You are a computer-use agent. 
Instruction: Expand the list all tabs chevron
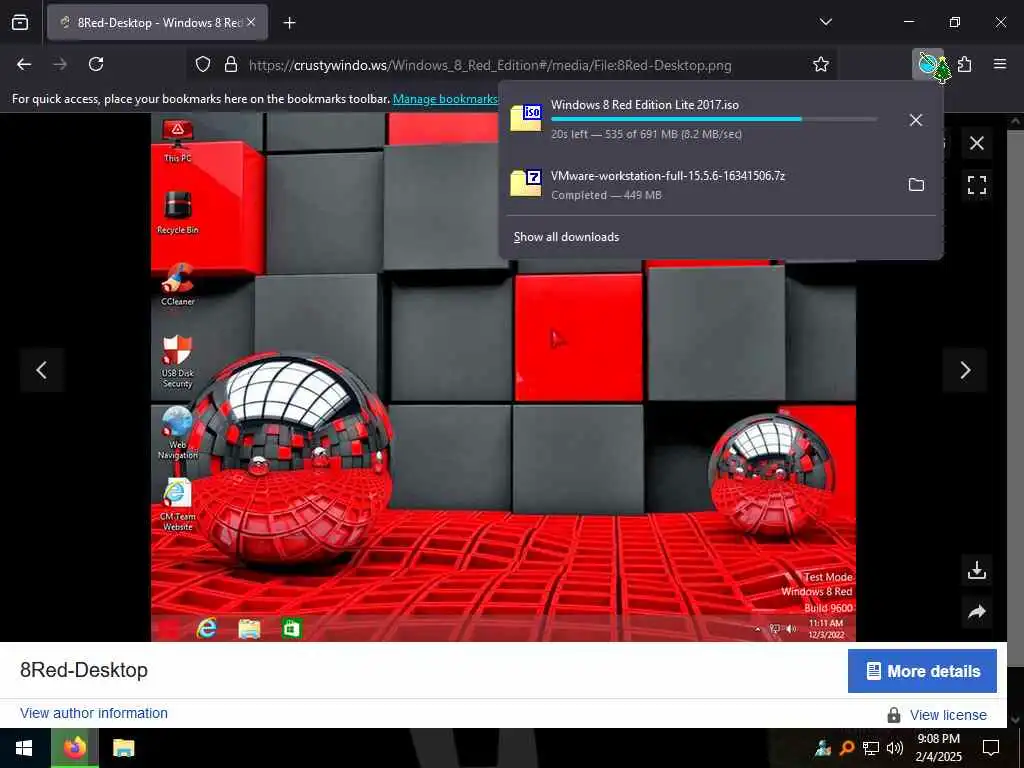pyautogui.click(x=825, y=22)
